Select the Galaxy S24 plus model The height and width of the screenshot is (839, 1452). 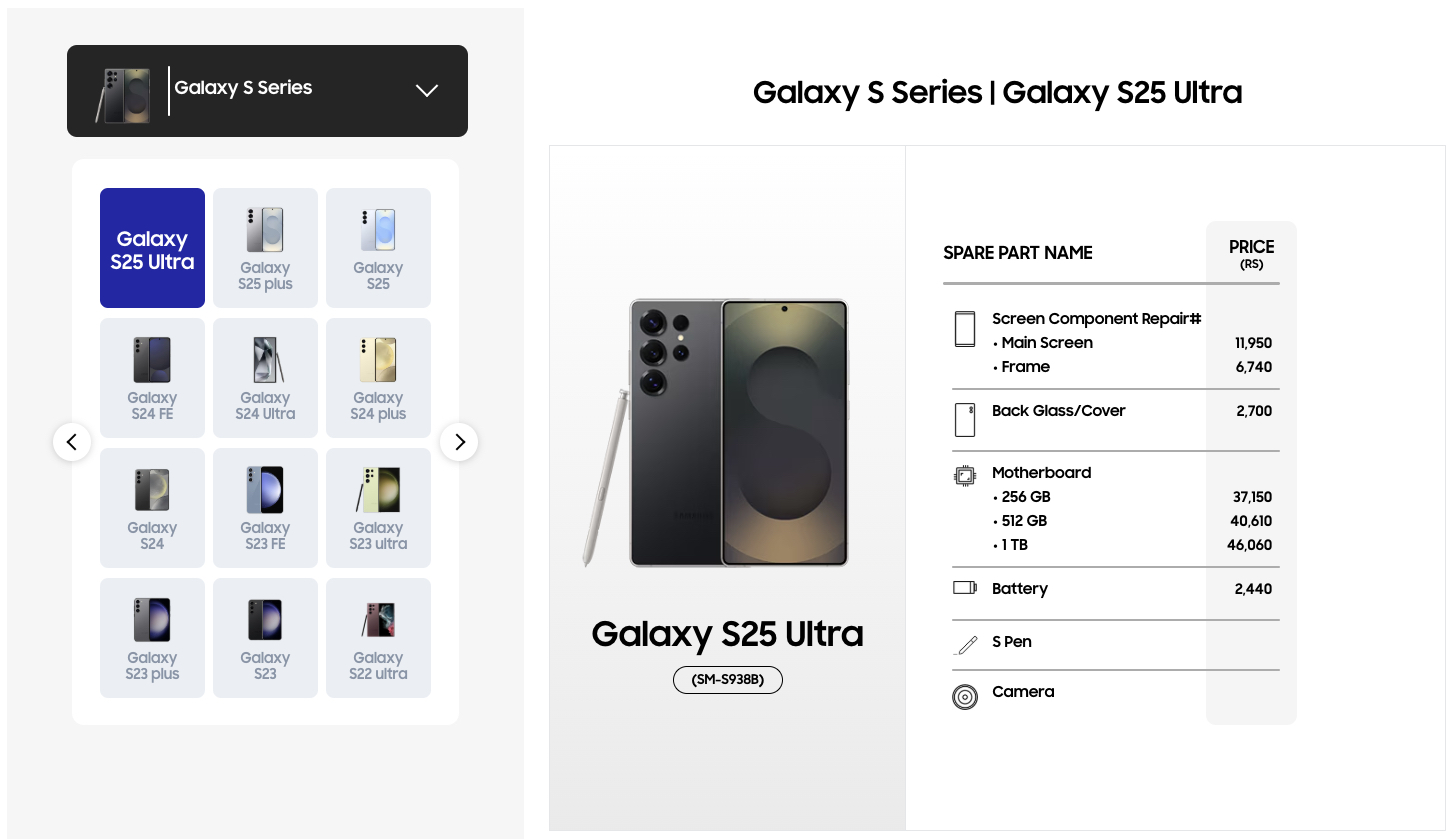[x=378, y=378]
